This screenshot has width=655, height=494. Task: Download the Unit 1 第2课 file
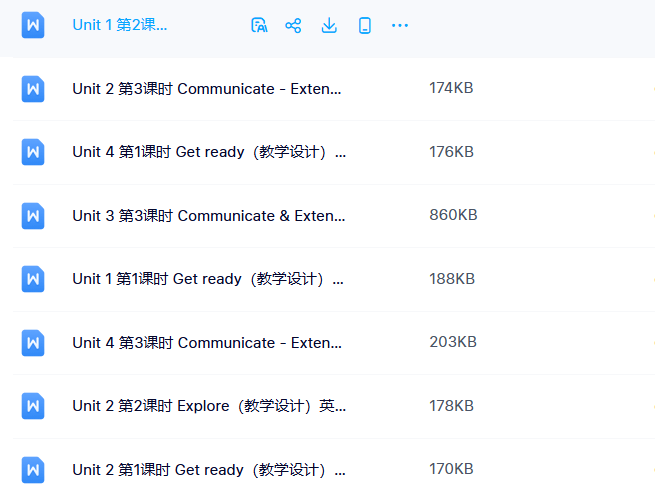(x=329, y=25)
